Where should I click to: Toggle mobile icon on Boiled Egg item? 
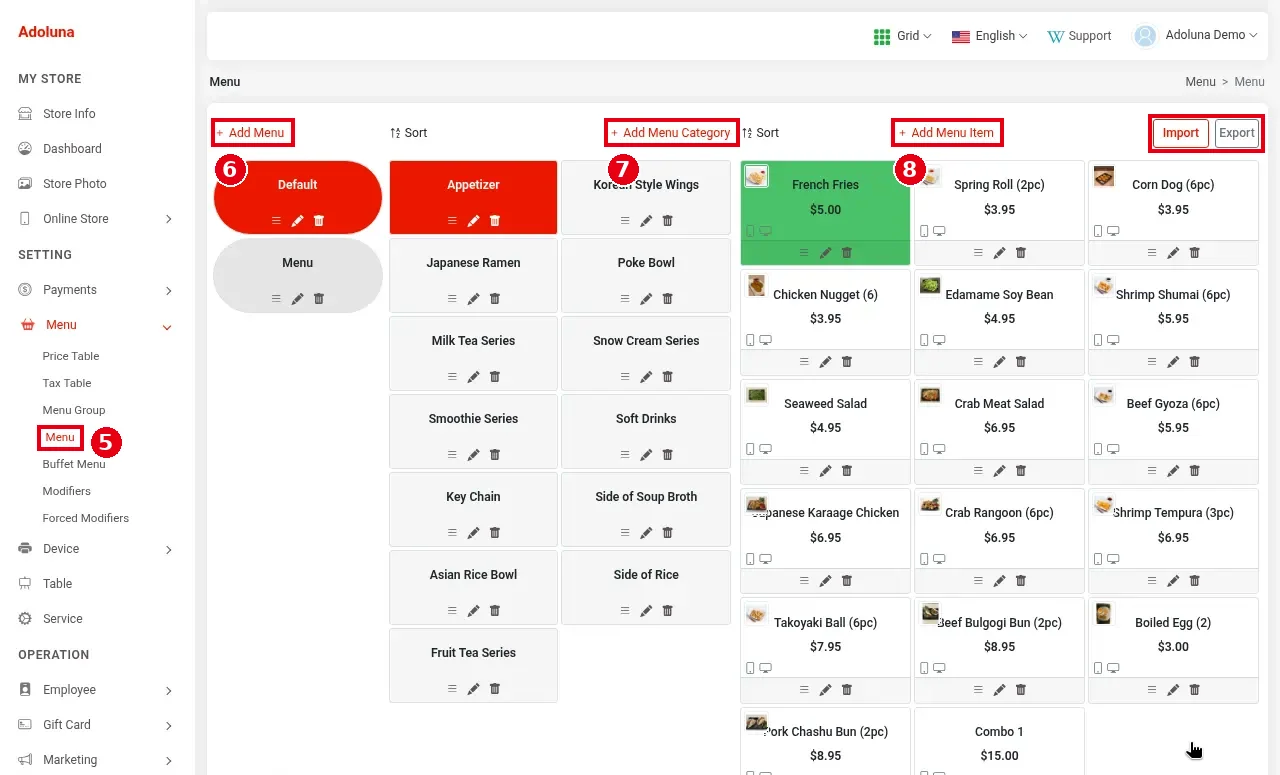pyautogui.click(x=1099, y=668)
